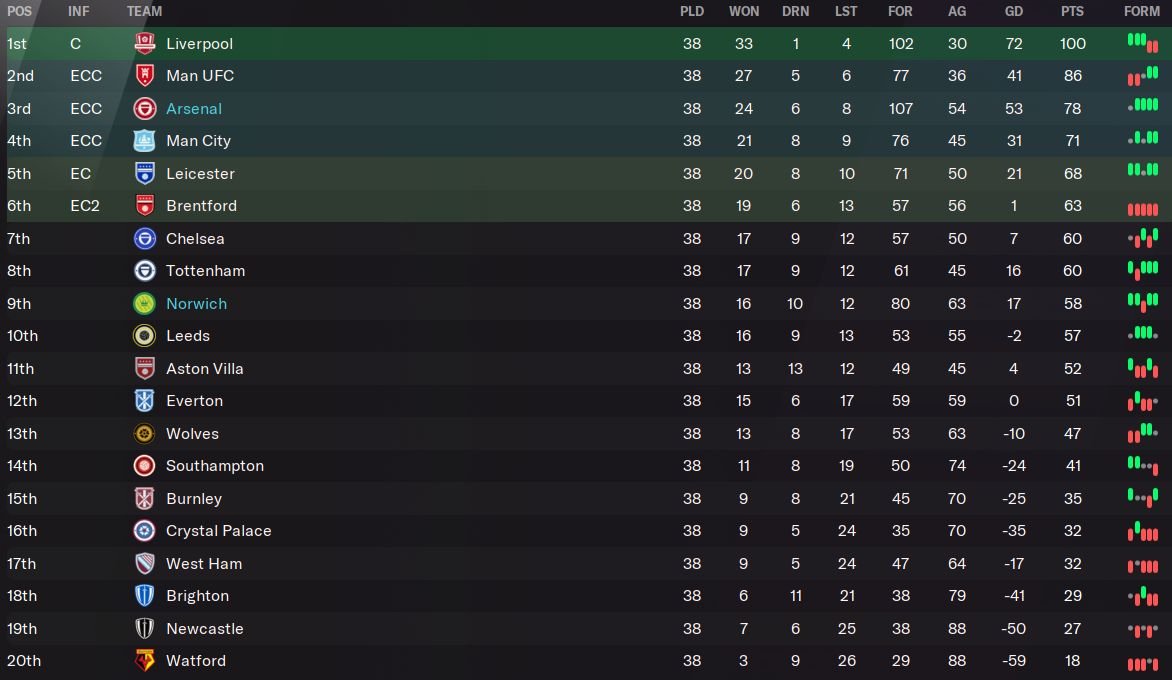
Task: Select the Newcastle striped shield badge
Action: click(x=144, y=628)
